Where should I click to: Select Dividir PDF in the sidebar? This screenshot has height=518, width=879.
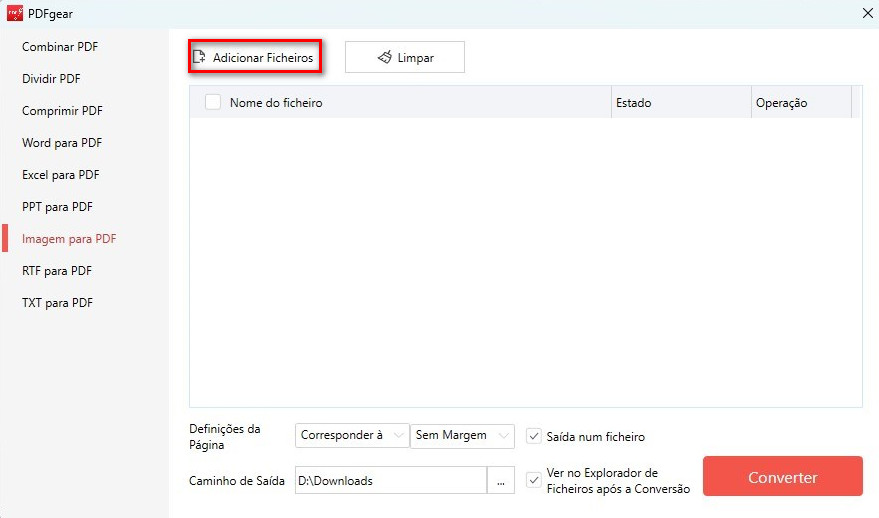(x=51, y=79)
